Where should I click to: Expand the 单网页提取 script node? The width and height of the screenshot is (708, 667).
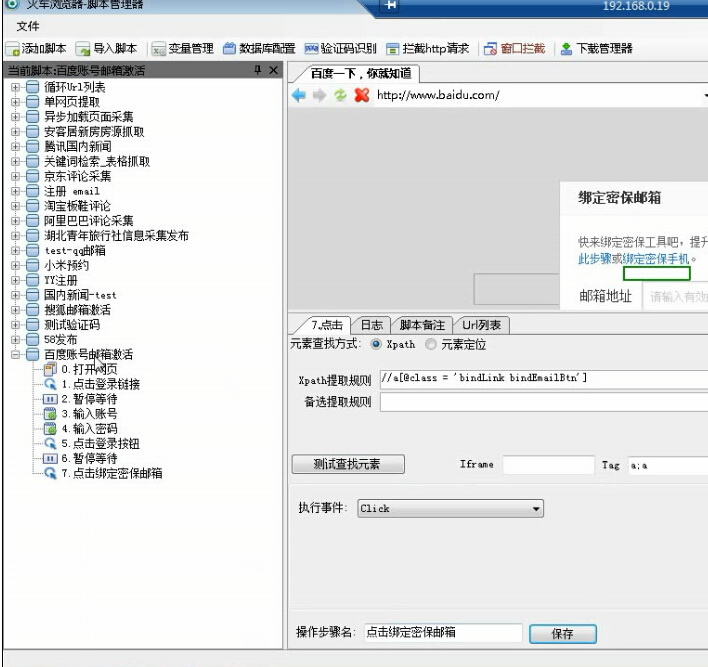click(15, 102)
